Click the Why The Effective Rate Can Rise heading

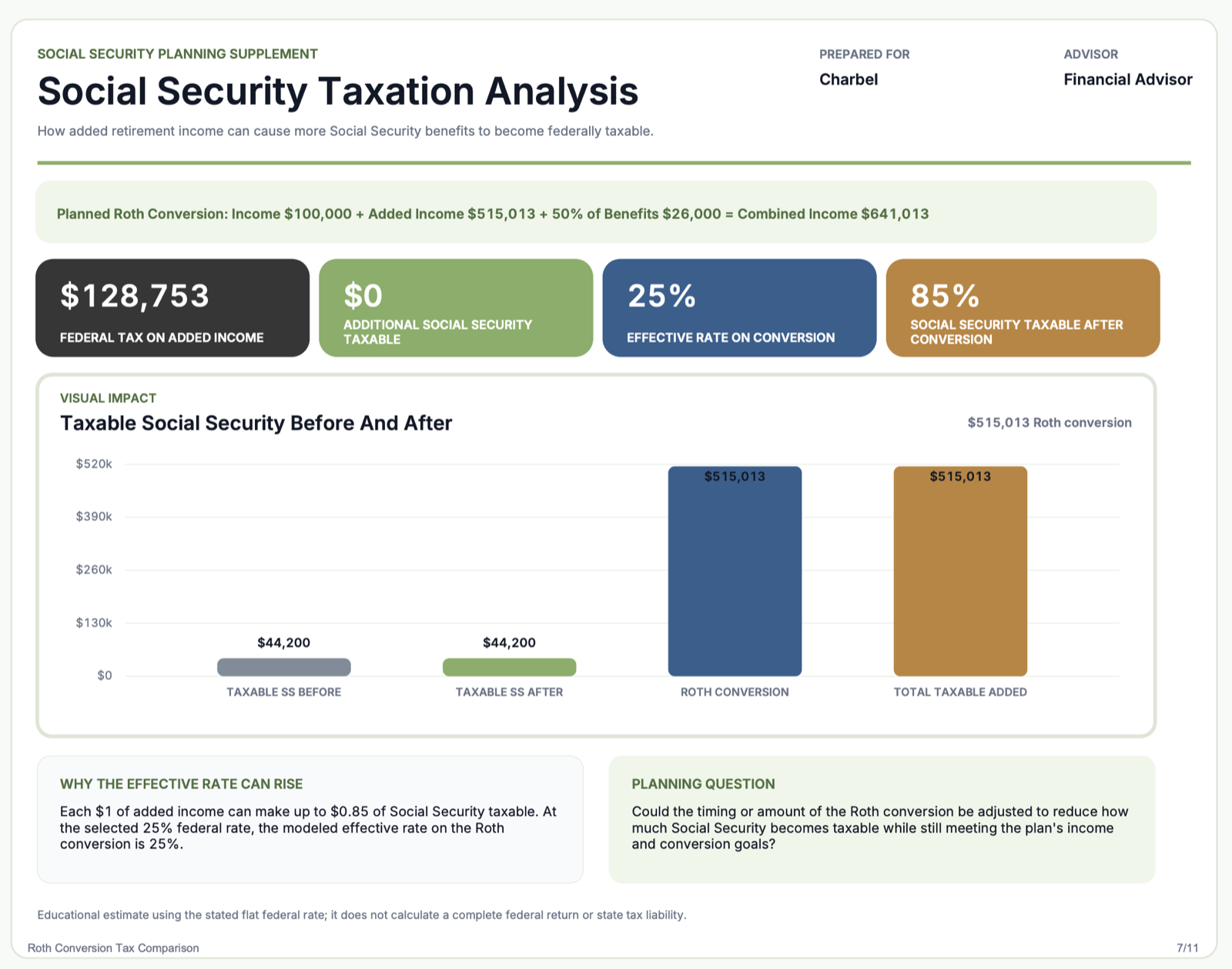(x=182, y=784)
